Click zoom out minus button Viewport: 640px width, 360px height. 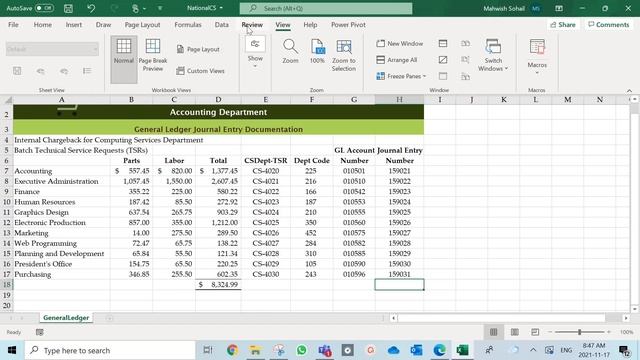coord(550,332)
